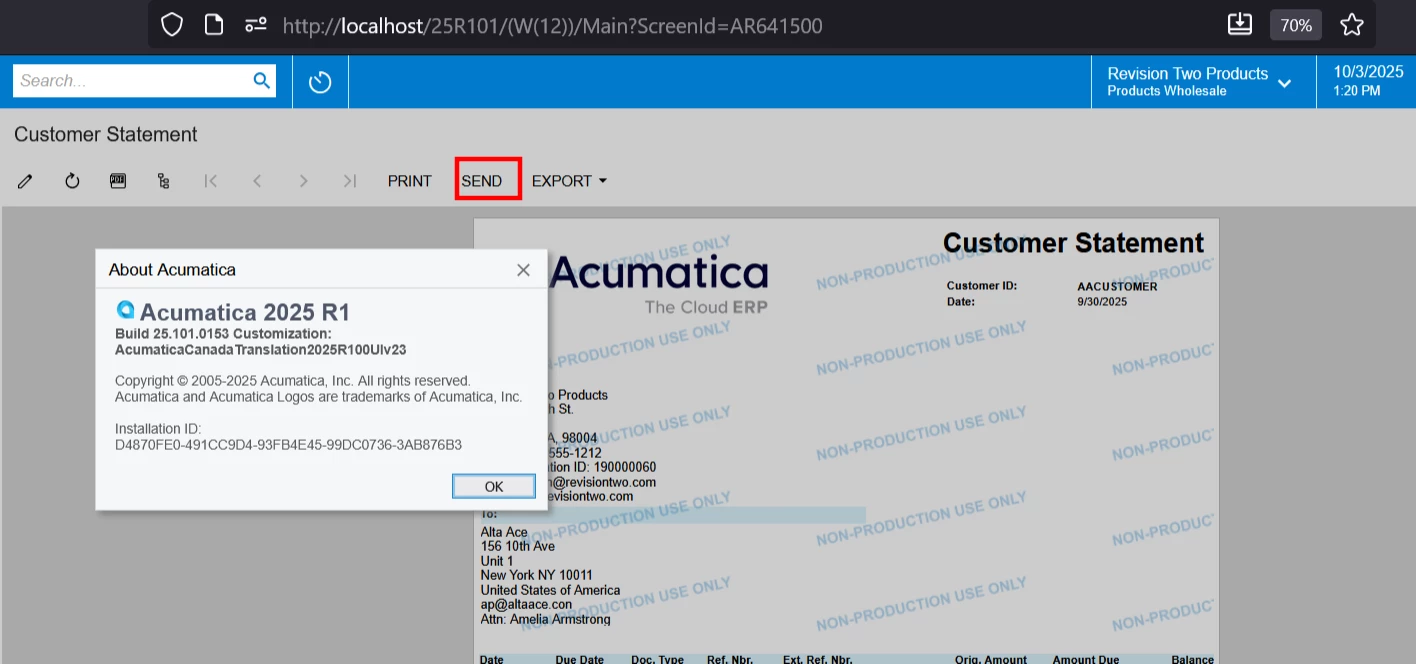This screenshot has height=664, width=1416.
Task: Toggle the report groups tree icon
Action: 164,181
